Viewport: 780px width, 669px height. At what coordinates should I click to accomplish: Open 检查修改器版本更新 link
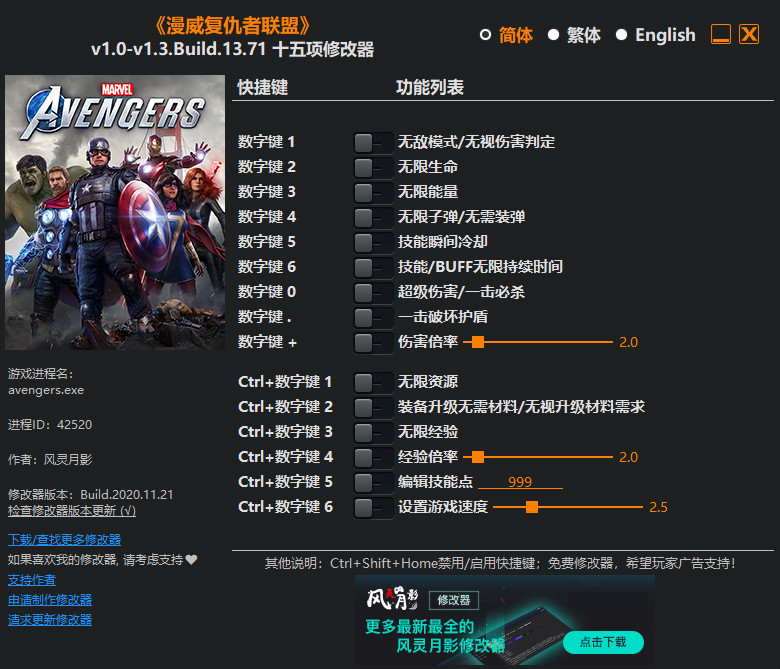[72, 510]
